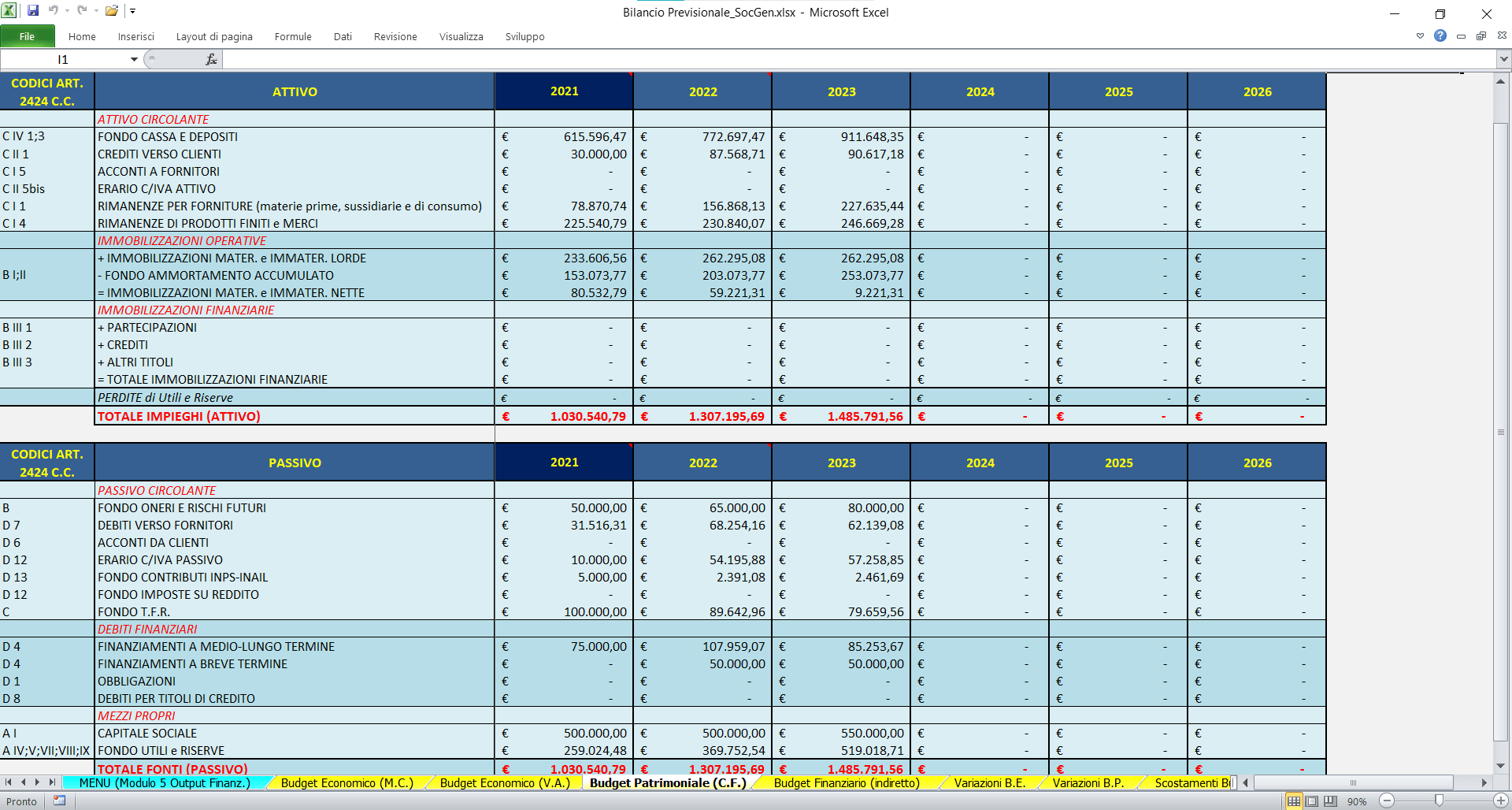Image resolution: width=1512 pixels, height=810 pixels.
Task: Select the FONDO CASSA E DEPOSITI label cell
Action: pyautogui.click(x=295, y=136)
